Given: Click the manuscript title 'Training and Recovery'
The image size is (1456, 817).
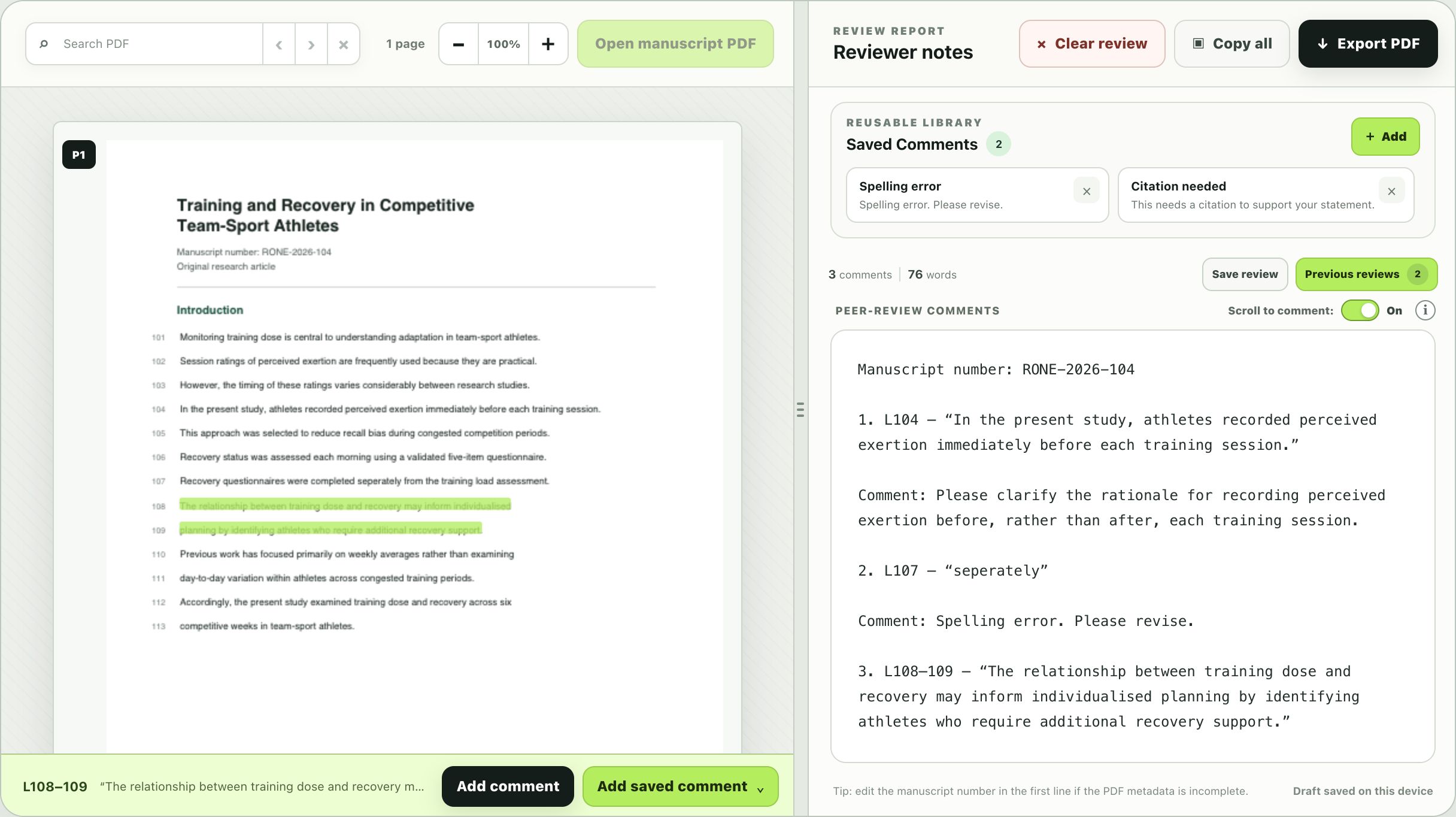Looking at the screenshot, I should coord(325,215).
